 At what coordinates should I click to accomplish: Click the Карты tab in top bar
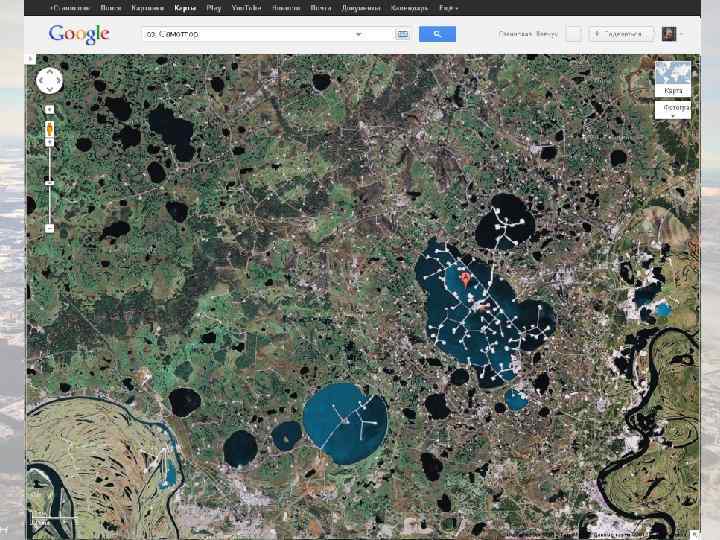coord(185,8)
